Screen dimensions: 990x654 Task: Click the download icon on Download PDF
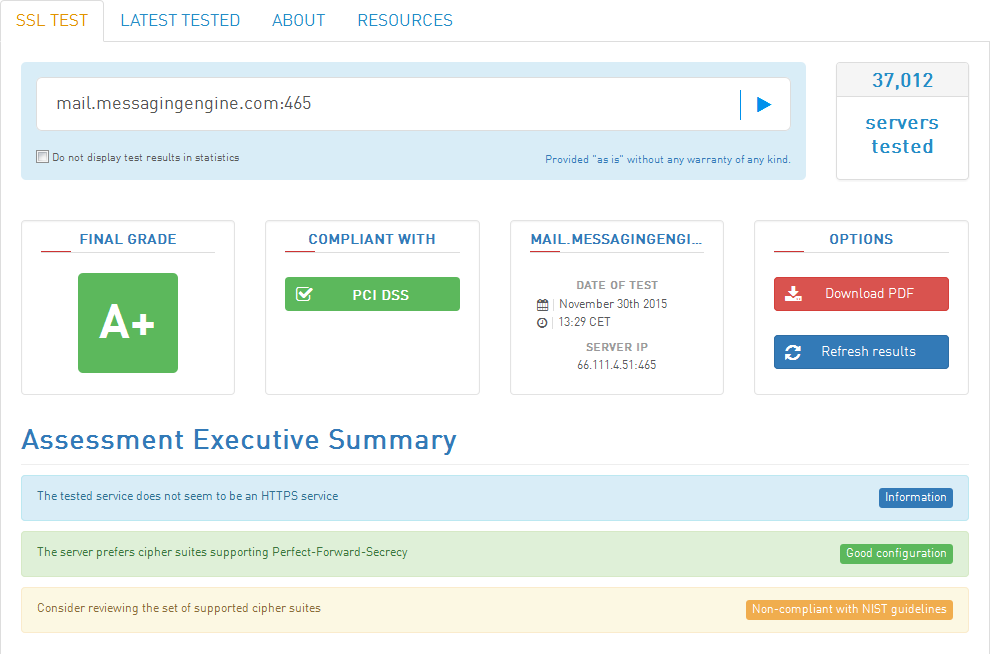click(x=793, y=294)
